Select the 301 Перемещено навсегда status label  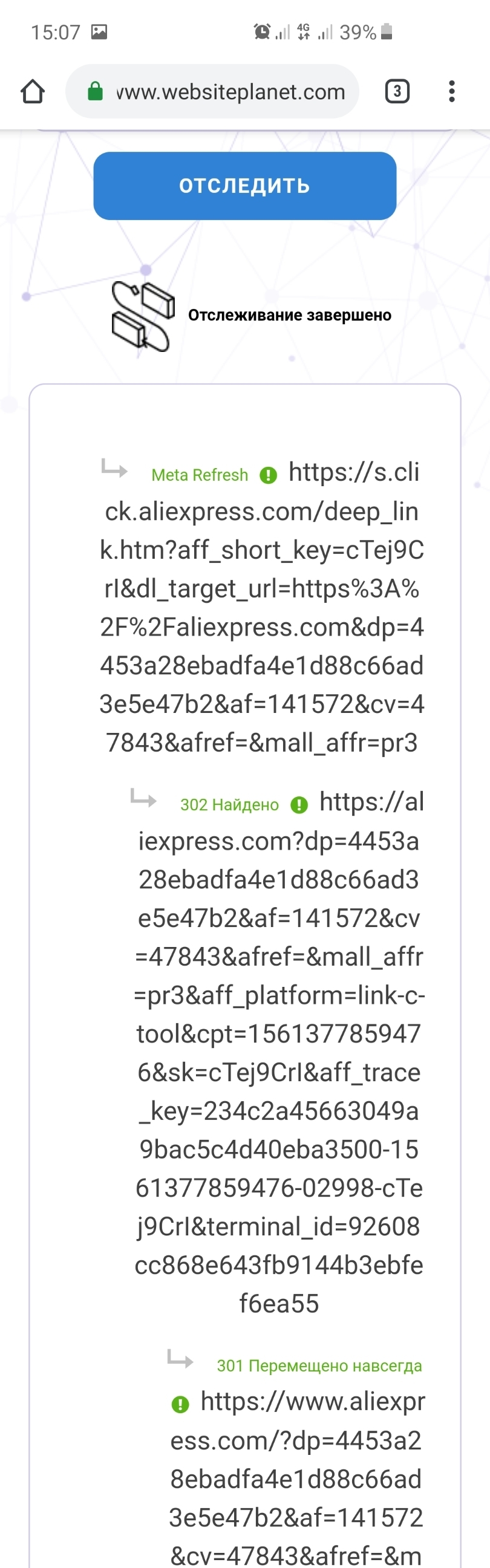click(319, 1366)
